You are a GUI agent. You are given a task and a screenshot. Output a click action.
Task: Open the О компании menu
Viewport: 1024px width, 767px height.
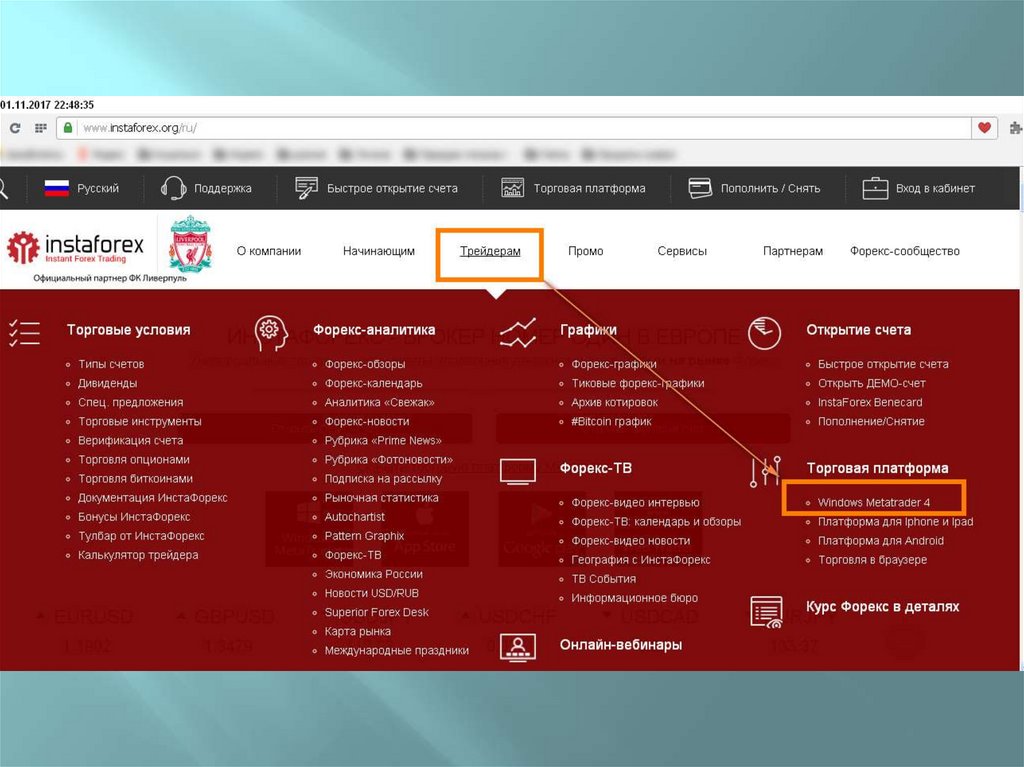(268, 251)
